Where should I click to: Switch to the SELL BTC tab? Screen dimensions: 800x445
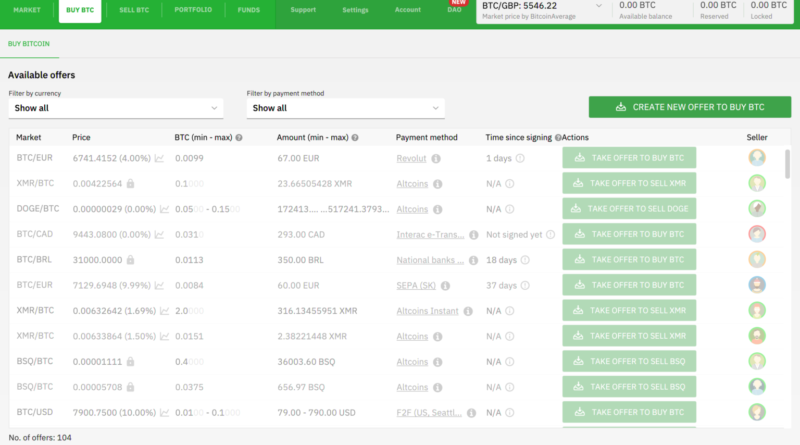coord(134,10)
